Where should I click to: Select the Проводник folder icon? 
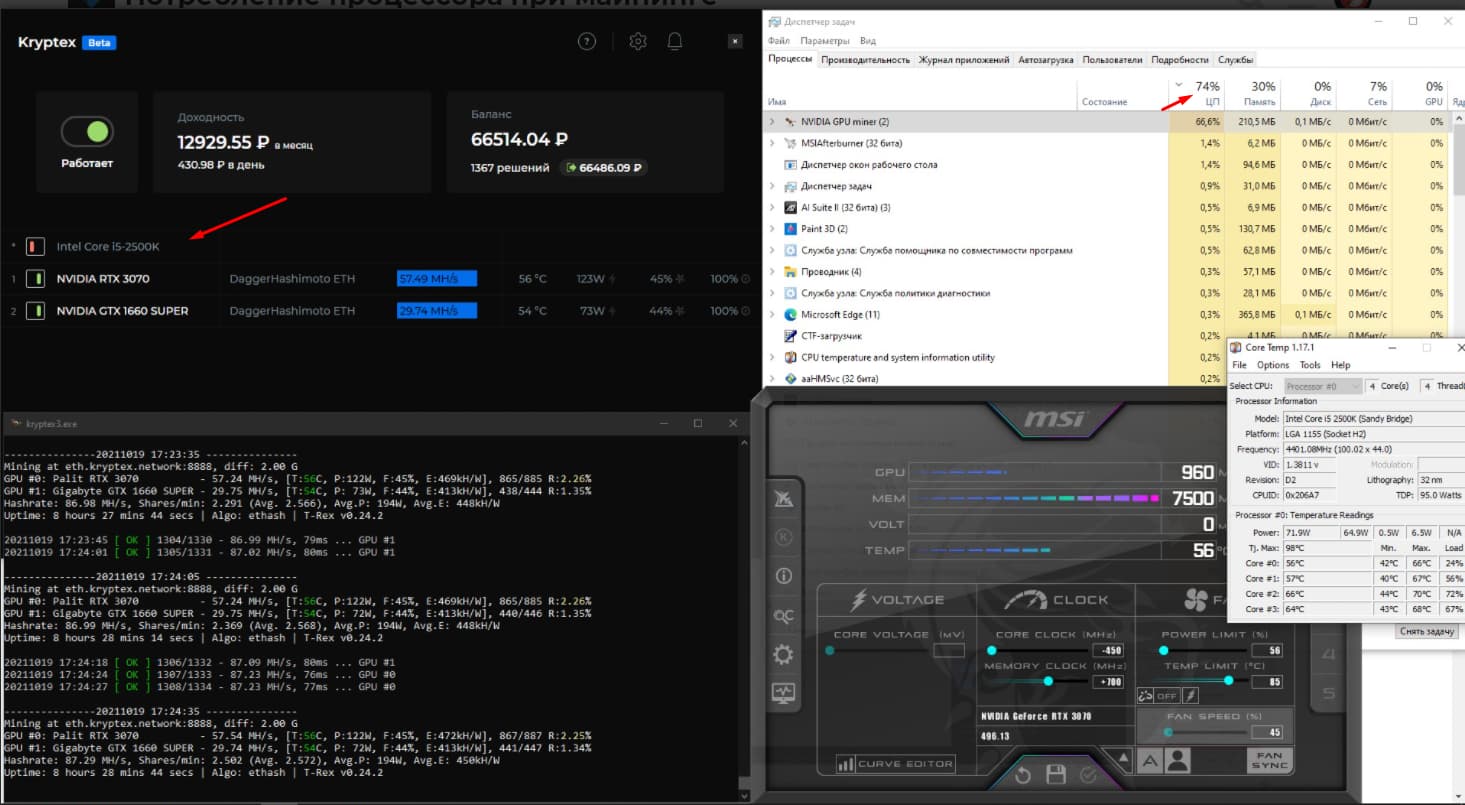790,271
